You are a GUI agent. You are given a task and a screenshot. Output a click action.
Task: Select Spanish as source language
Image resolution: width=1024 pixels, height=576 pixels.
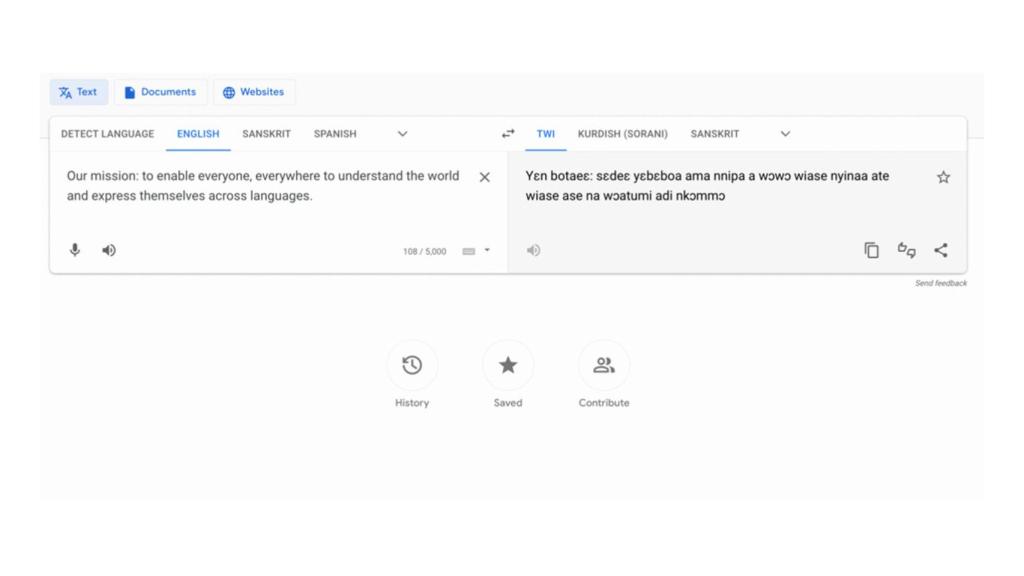click(x=335, y=134)
